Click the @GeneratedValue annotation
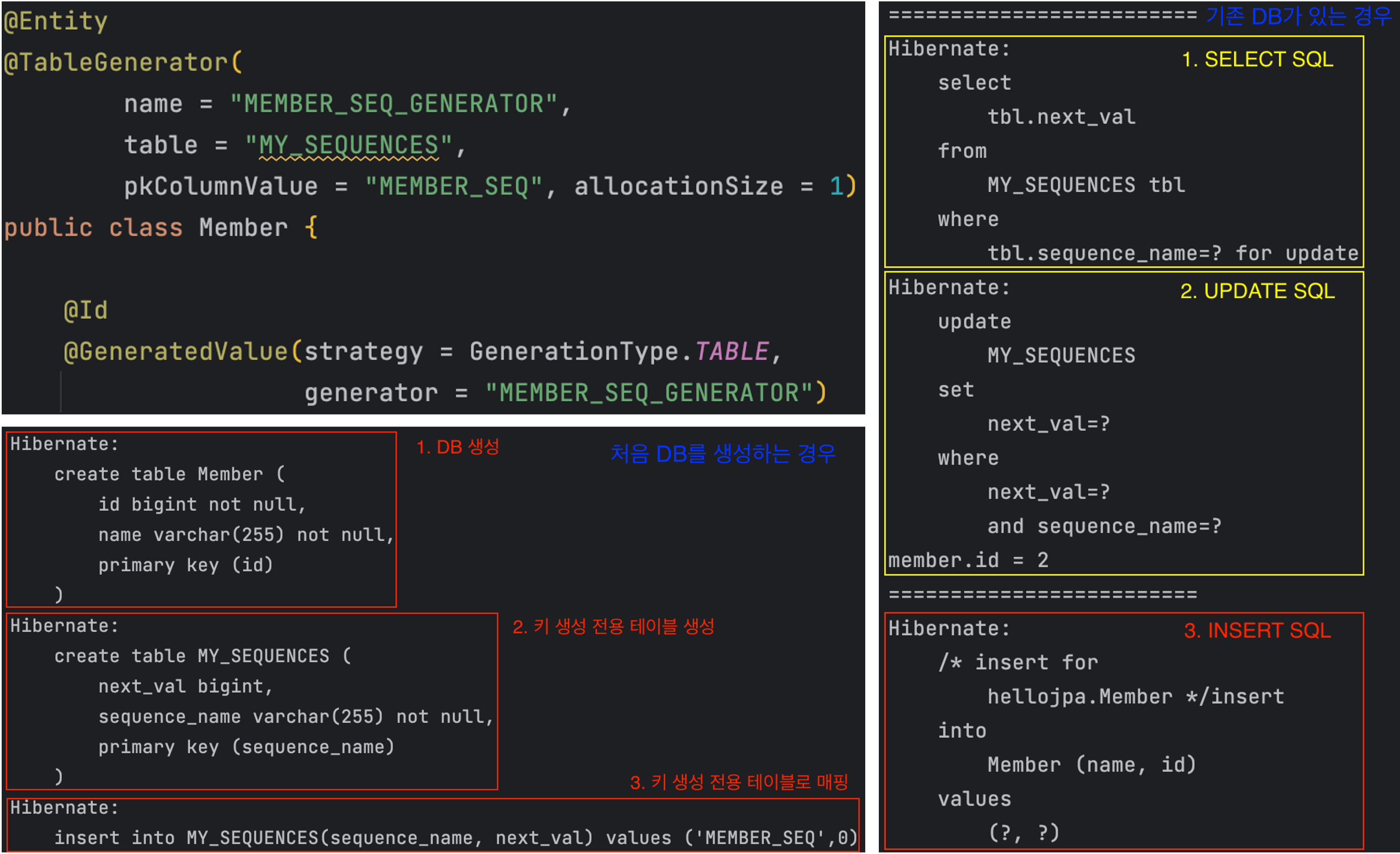1400x854 pixels. coord(176,352)
